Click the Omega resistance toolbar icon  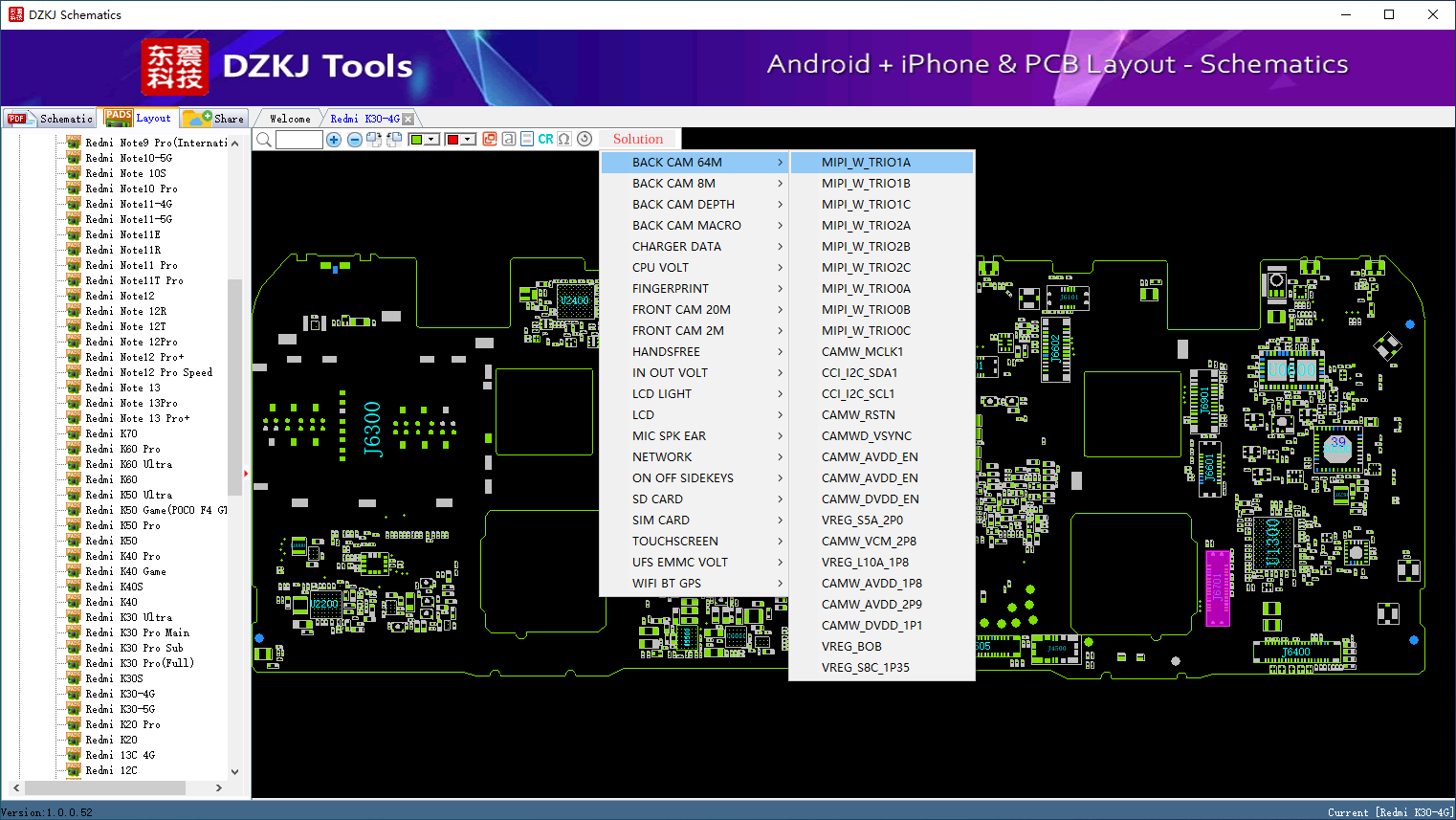point(564,139)
